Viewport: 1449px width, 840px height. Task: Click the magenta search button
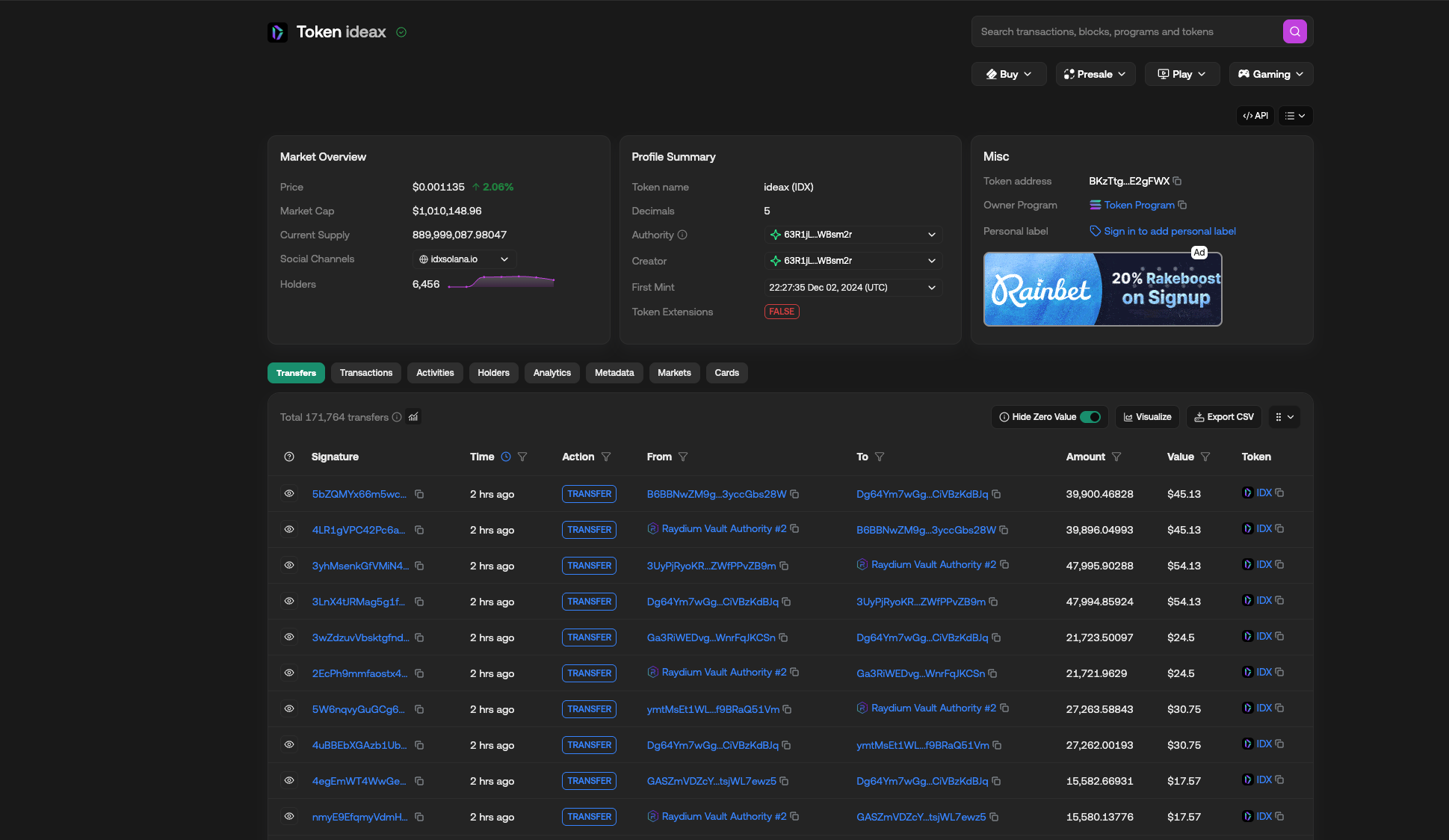click(x=1294, y=31)
